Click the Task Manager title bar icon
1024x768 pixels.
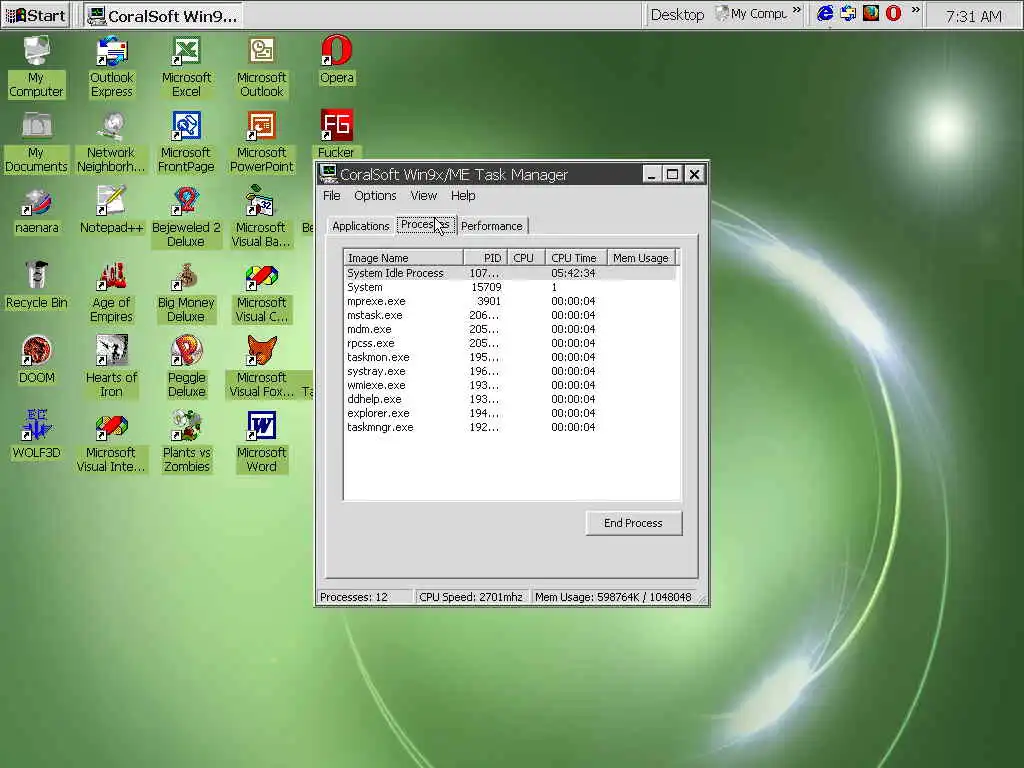tap(328, 174)
